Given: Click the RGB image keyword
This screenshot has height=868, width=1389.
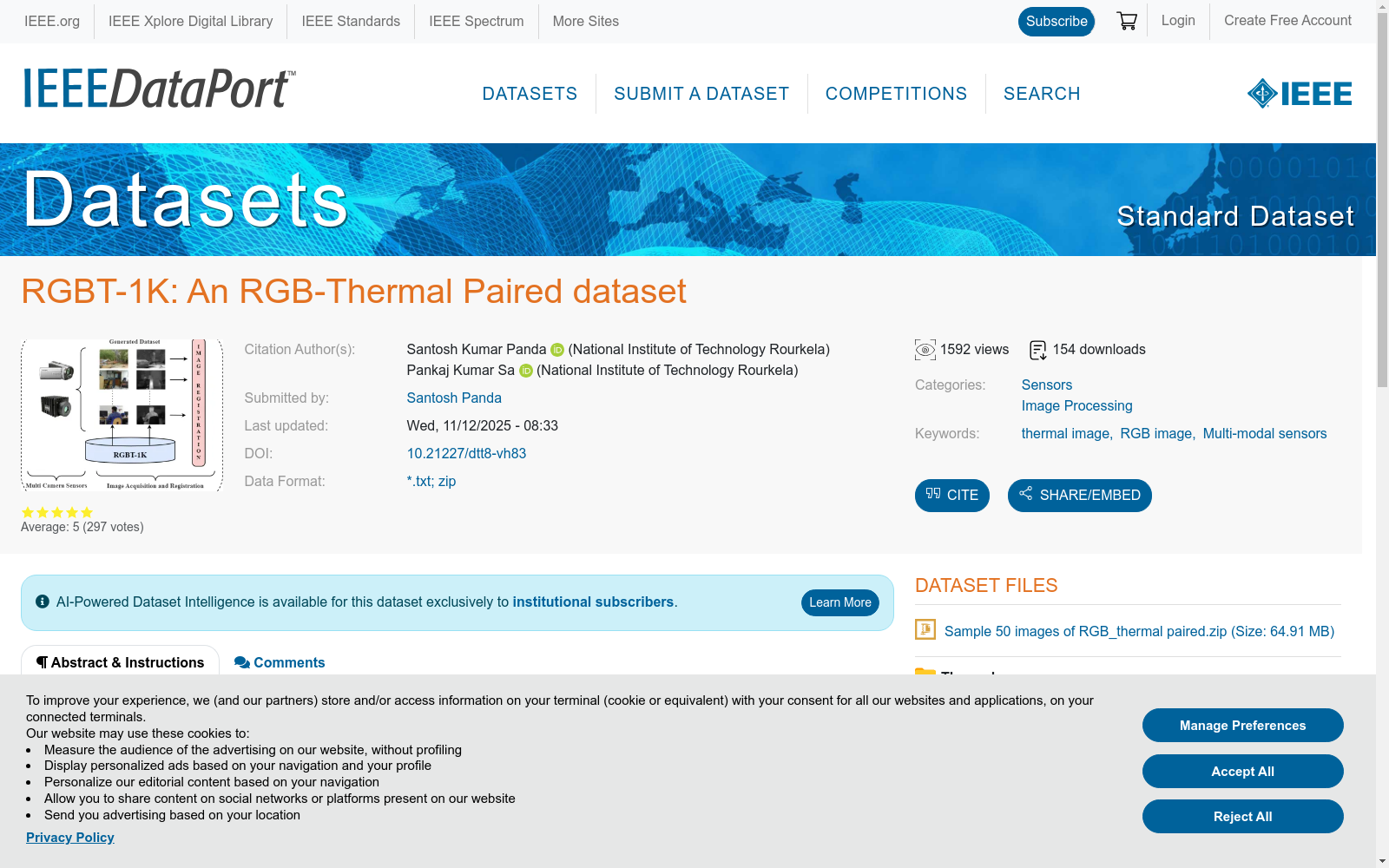Looking at the screenshot, I should tap(1156, 434).
